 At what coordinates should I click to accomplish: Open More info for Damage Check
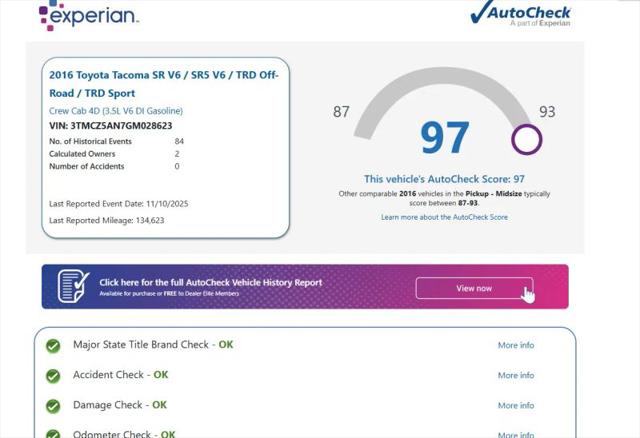pyautogui.click(x=516, y=406)
